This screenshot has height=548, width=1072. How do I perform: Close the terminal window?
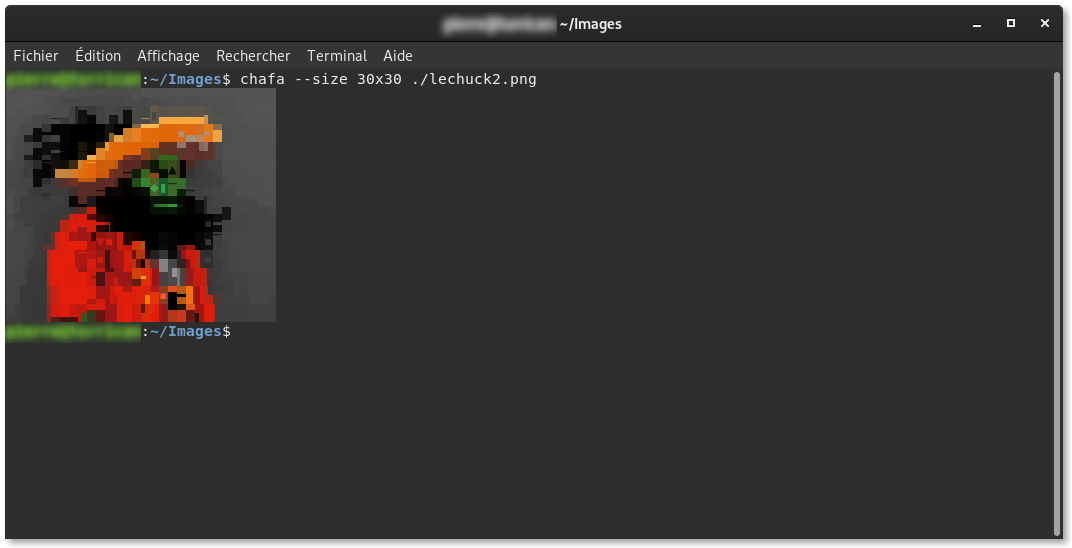point(1045,22)
